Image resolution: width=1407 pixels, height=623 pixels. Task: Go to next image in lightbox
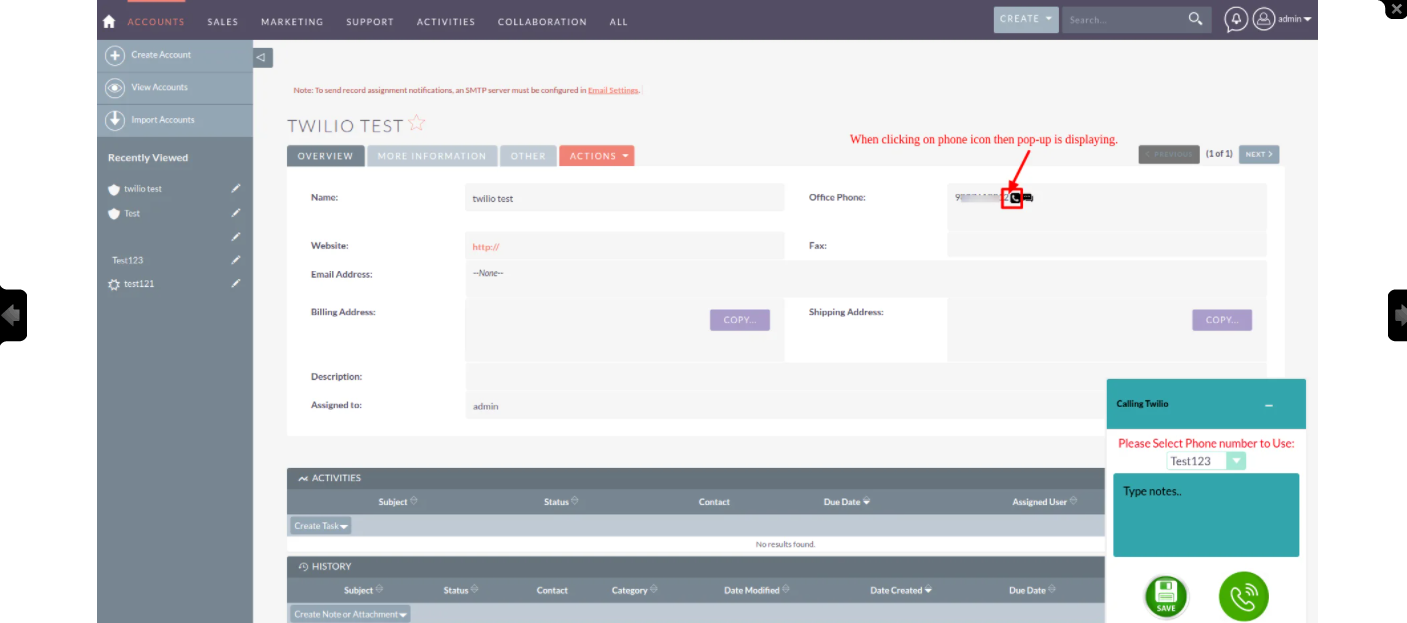[x=1397, y=315]
